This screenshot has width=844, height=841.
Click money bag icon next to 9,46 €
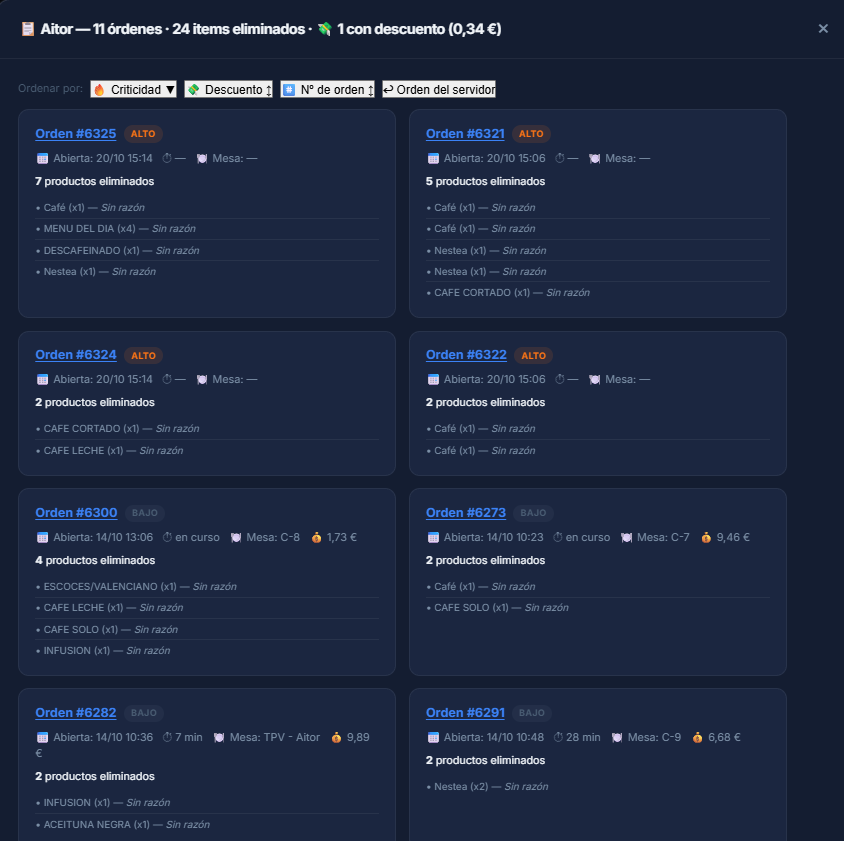pyautogui.click(x=706, y=537)
